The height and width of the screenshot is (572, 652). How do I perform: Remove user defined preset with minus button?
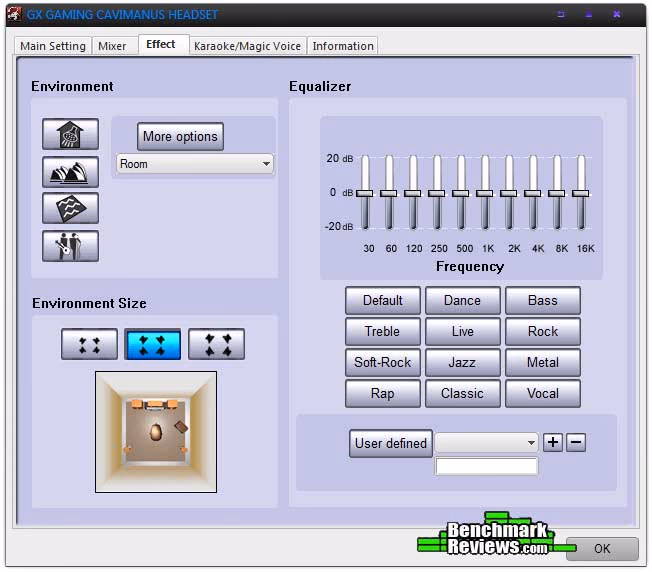(x=576, y=442)
